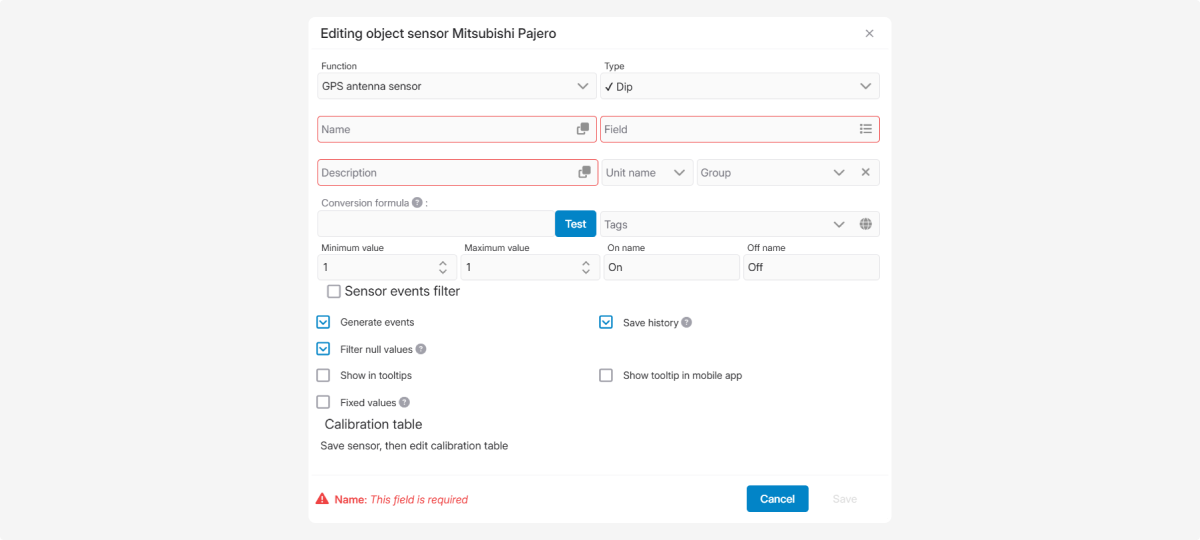Expand the Tags dropdown
This screenshot has height=540, width=1200.
725,224
